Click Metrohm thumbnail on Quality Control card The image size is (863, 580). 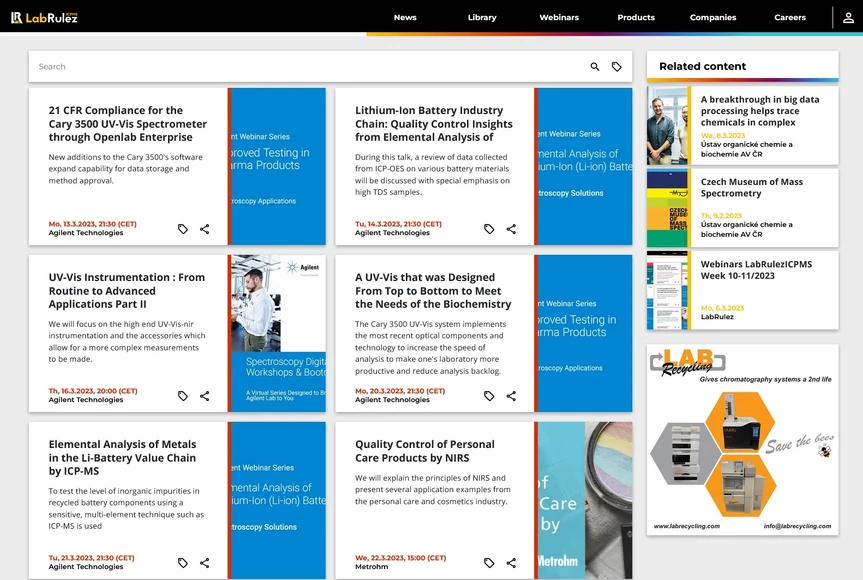tap(583, 500)
